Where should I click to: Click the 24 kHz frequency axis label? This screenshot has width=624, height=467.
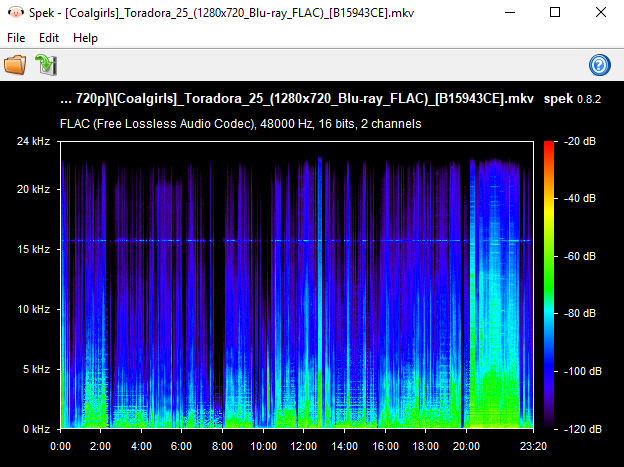click(33, 141)
